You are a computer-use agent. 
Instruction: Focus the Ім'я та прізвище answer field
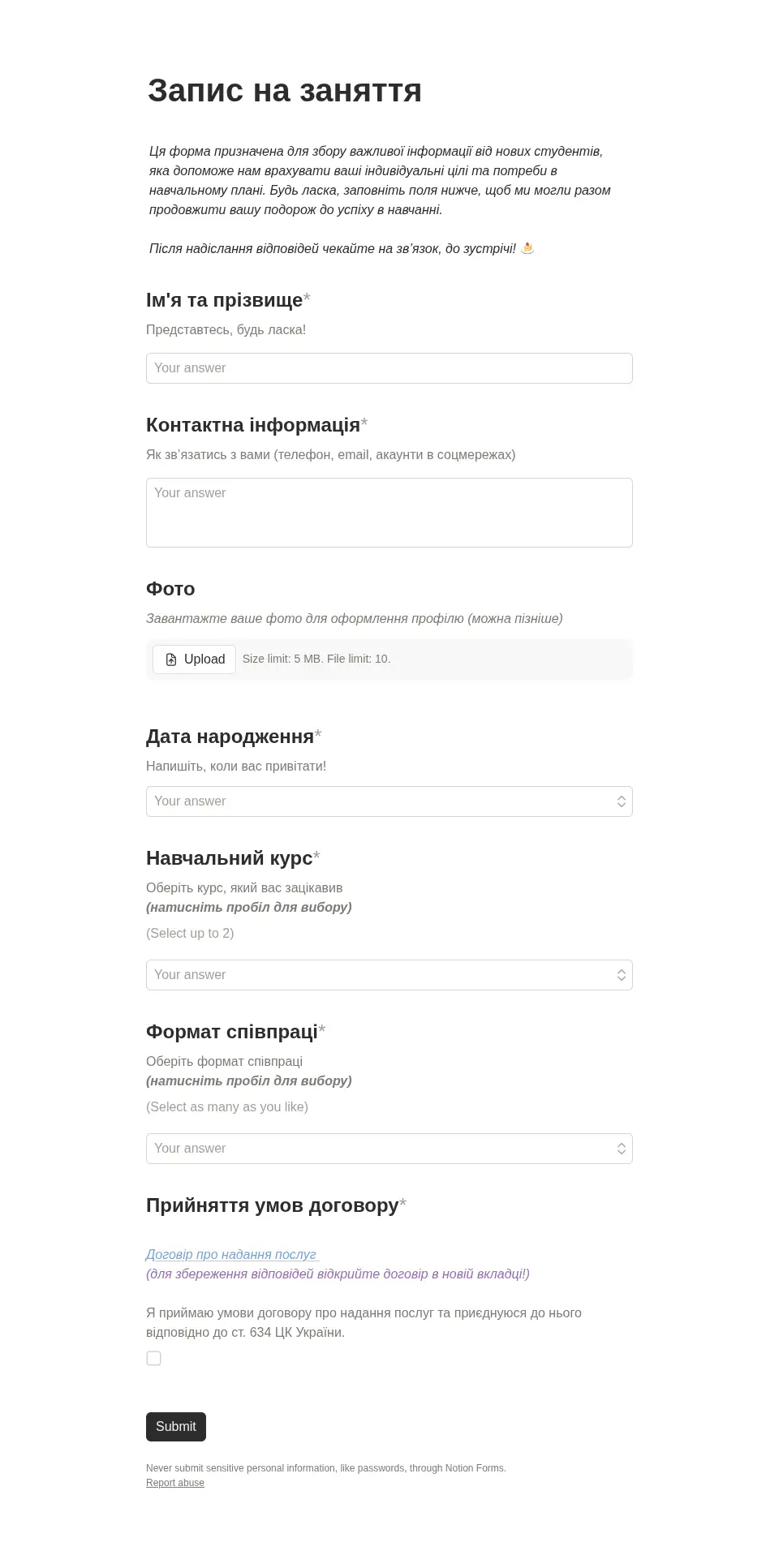click(389, 368)
